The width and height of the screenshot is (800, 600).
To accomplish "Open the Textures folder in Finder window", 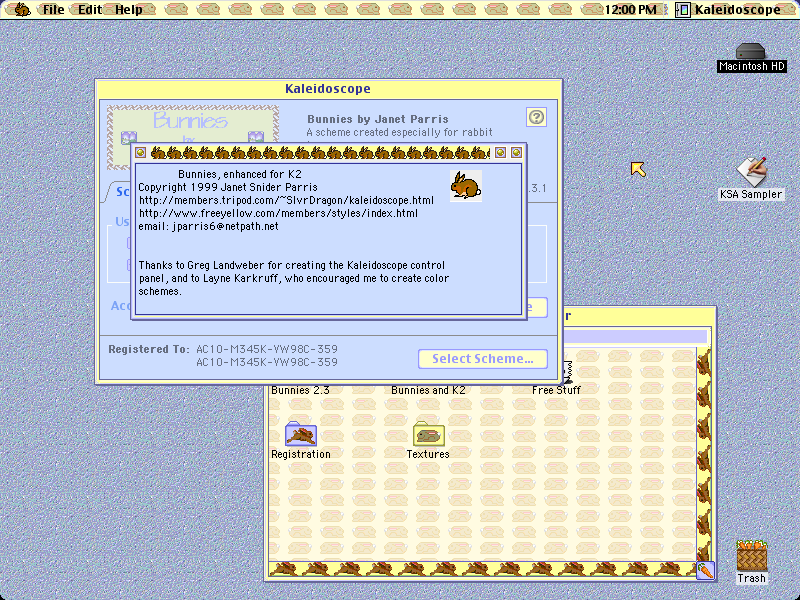I will click(428, 440).
